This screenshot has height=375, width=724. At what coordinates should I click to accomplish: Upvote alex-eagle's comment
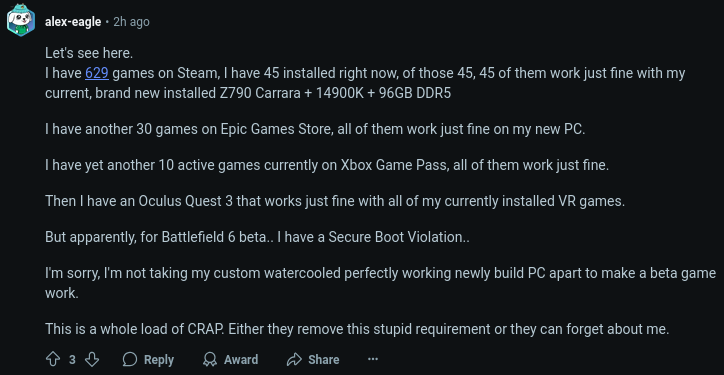(52, 359)
